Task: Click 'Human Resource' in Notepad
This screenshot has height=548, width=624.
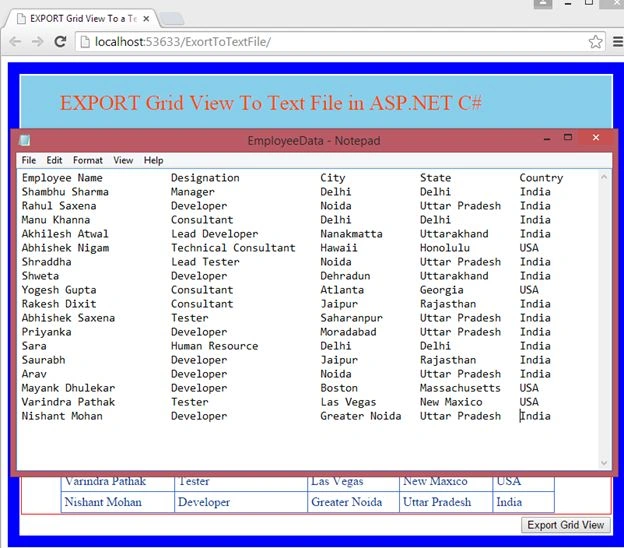Action: pos(214,346)
